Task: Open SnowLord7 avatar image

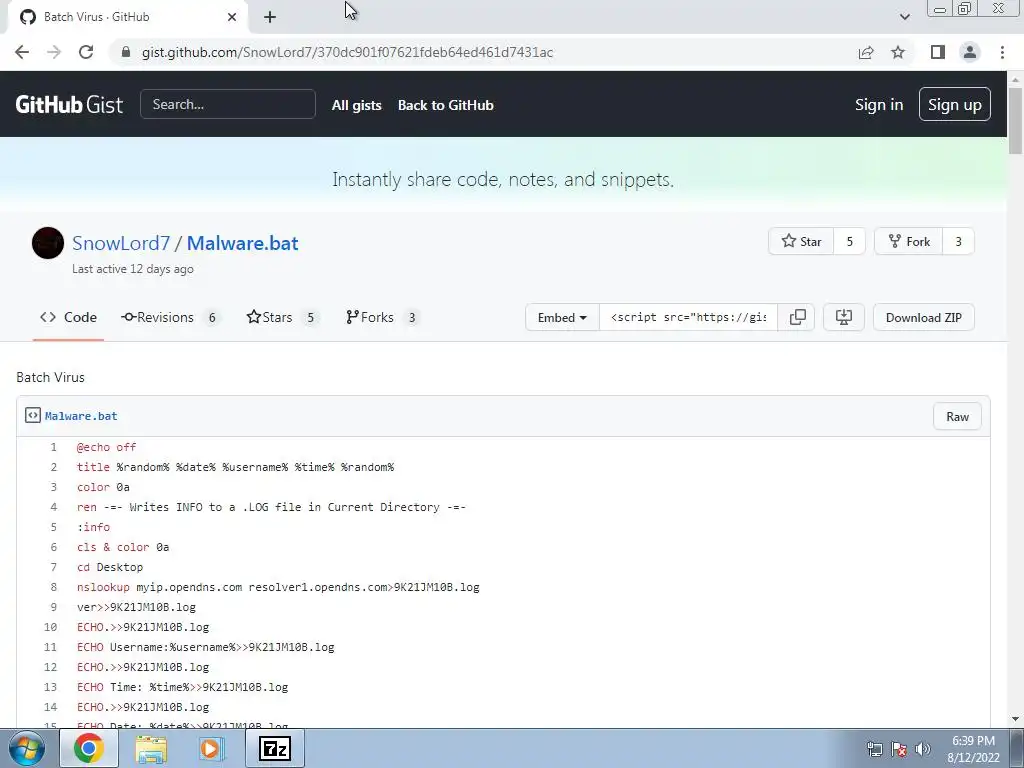Action: [48, 243]
